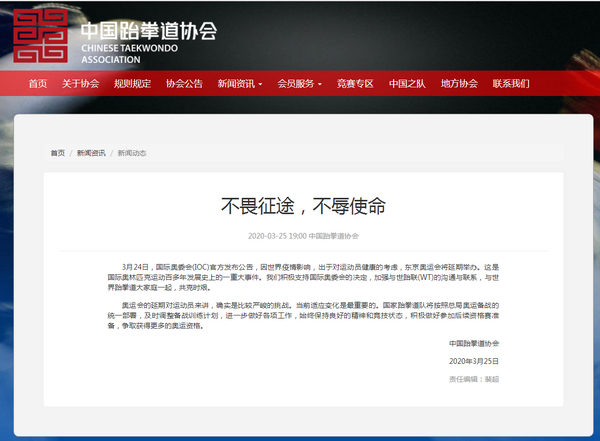The width and height of the screenshot is (600, 441).
Task: Select 规则规定 in the navigation bar
Action: coord(132,84)
